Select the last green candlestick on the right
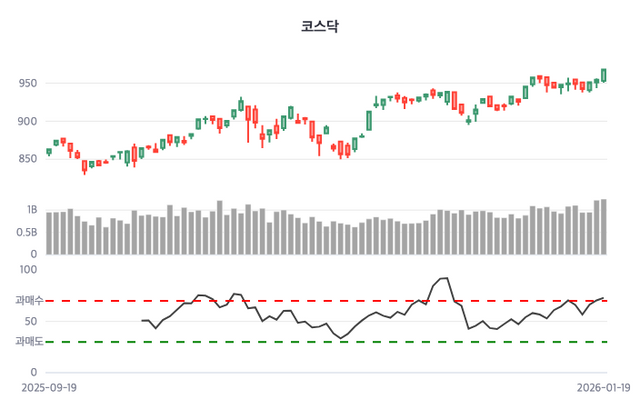Viewport: 640px width, 409px height. click(604, 75)
